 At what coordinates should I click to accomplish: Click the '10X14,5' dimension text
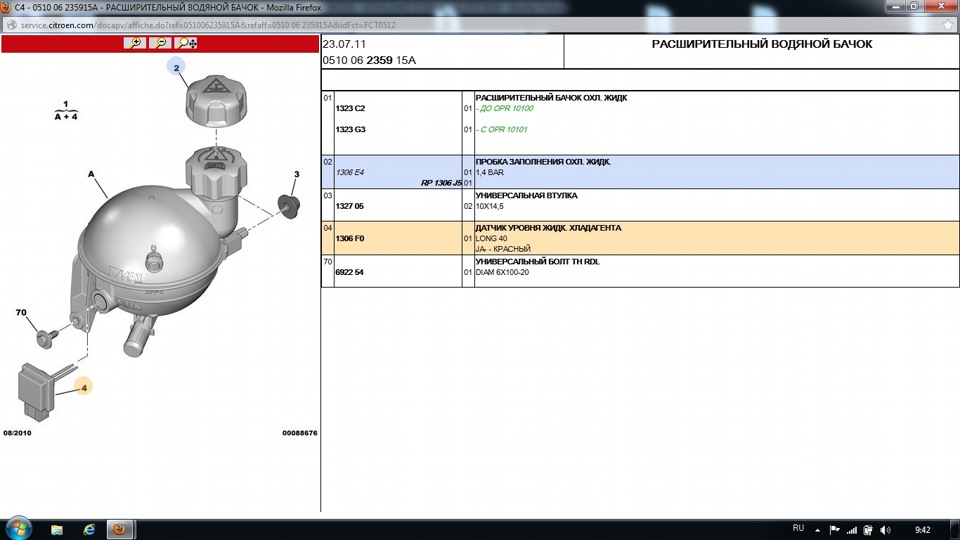[490, 206]
